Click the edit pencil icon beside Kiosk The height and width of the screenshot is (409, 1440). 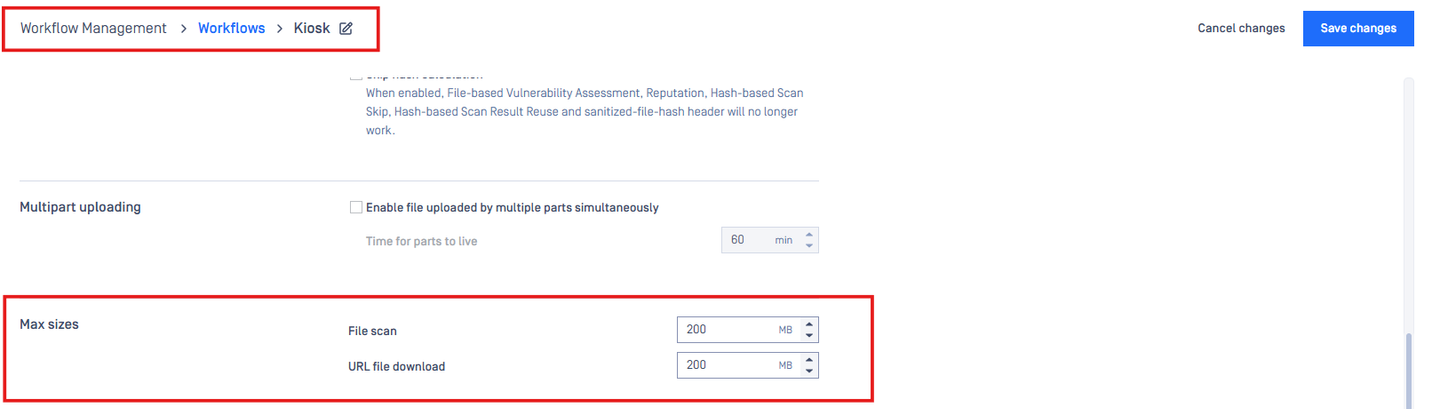click(346, 29)
